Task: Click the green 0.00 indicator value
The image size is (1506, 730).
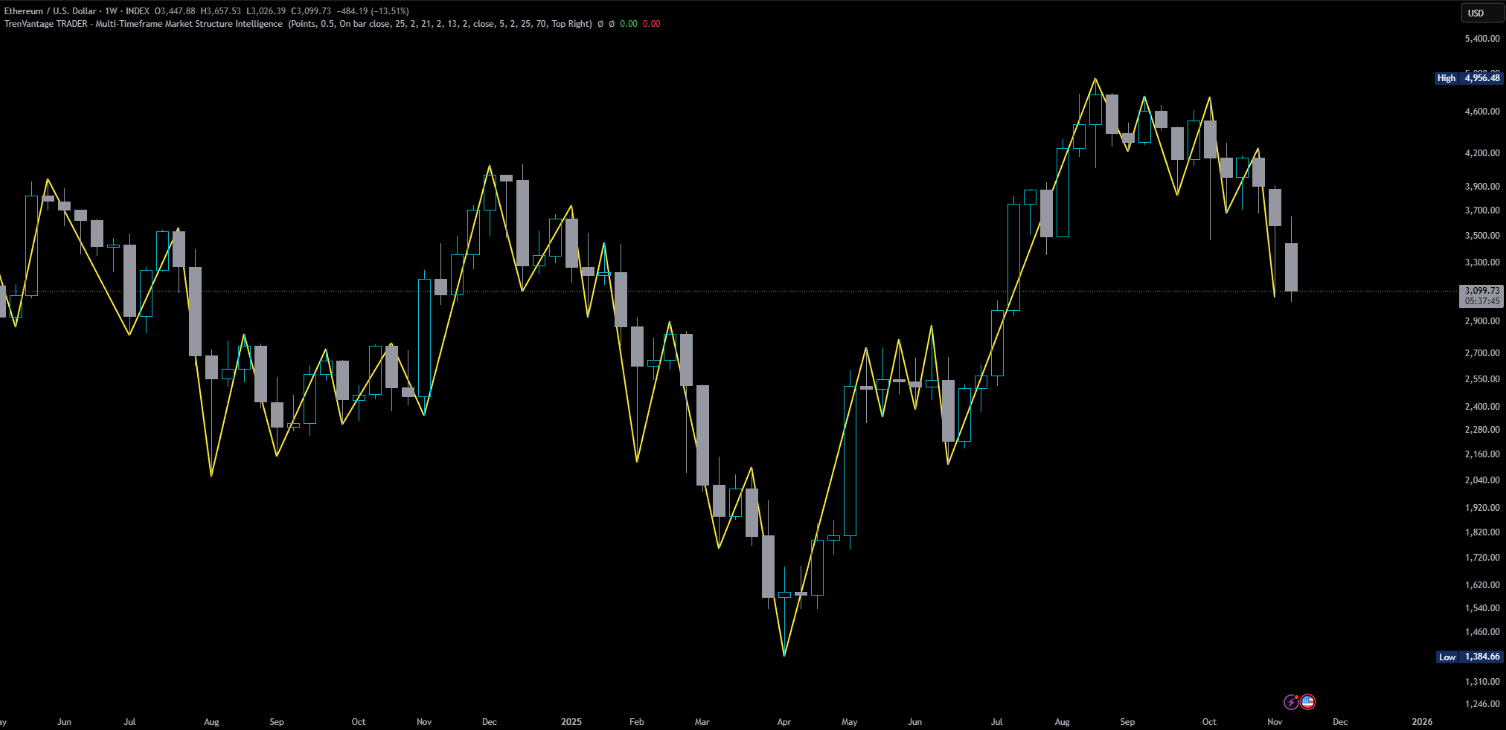Action: 630,23
